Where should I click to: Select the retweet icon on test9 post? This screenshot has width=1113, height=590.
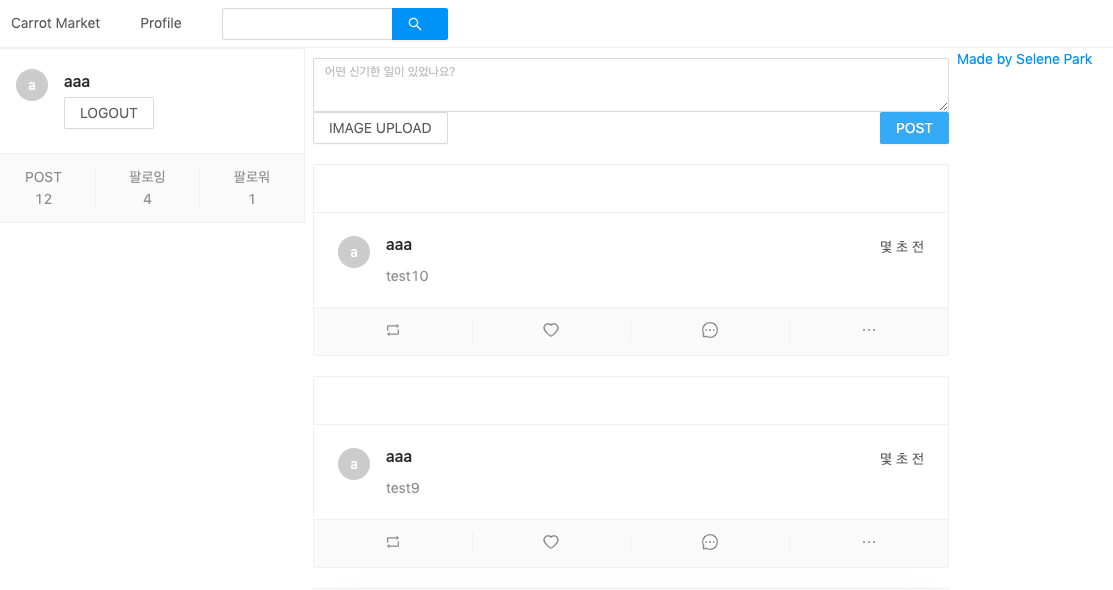click(x=392, y=542)
